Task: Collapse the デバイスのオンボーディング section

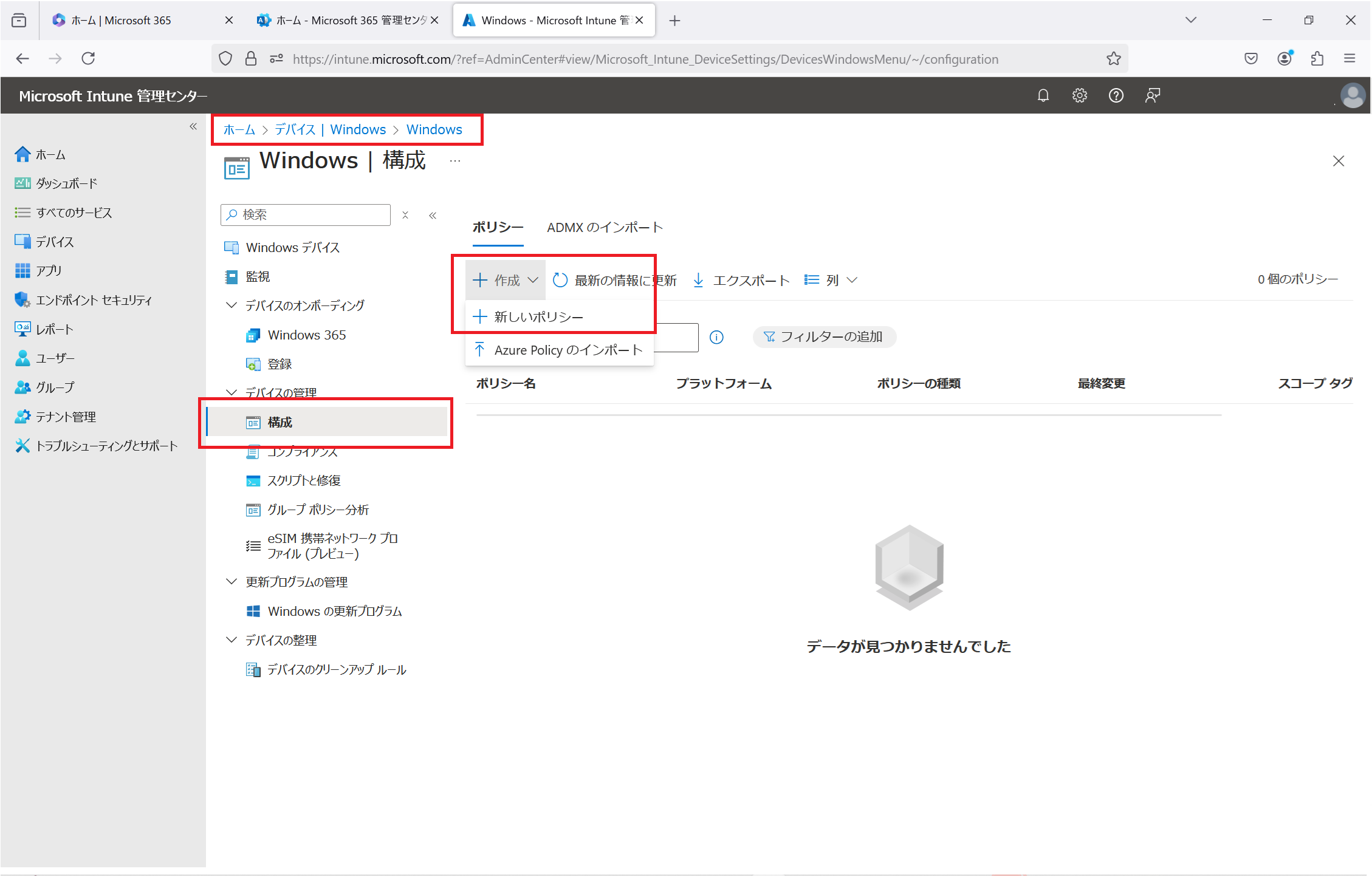Action: coord(231,305)
